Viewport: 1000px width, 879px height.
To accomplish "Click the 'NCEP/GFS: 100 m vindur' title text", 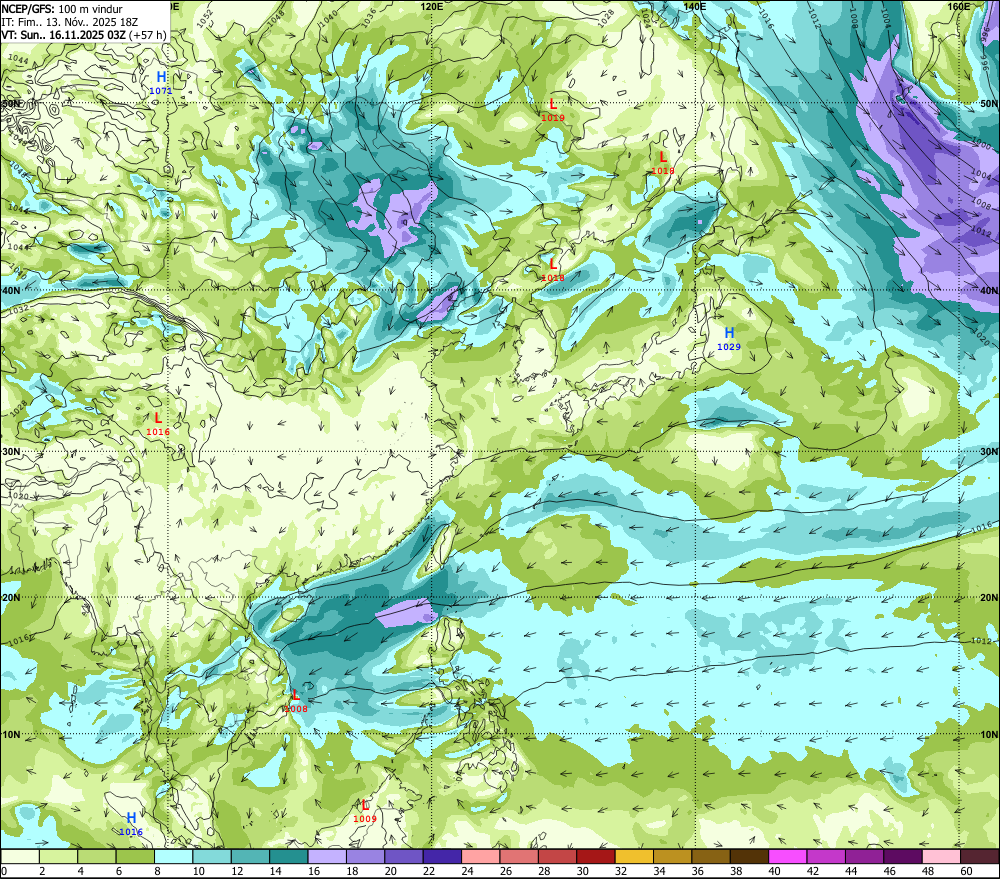I will tap(62, 9).
